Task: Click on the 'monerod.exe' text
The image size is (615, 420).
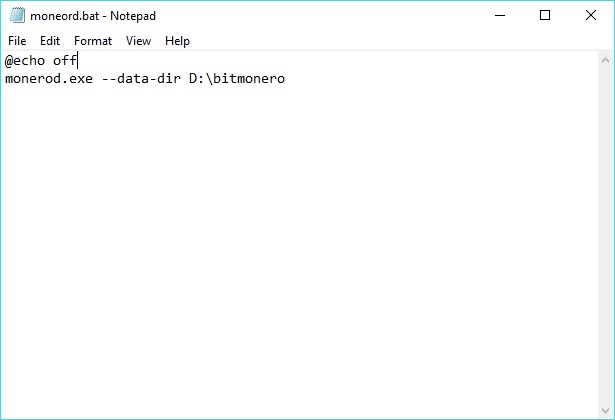Action: click(x=49, y=78)
